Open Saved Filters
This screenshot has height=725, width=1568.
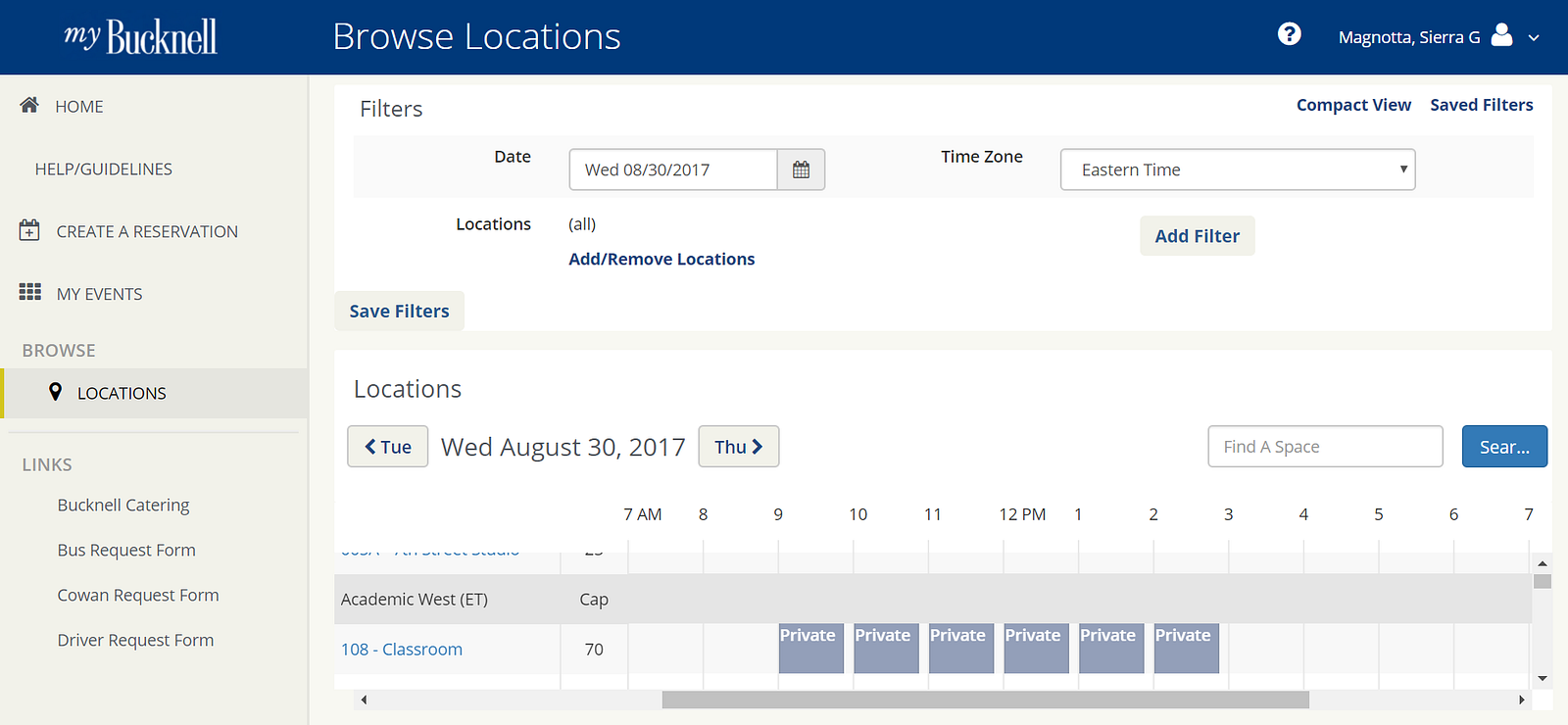point(1481,105)
